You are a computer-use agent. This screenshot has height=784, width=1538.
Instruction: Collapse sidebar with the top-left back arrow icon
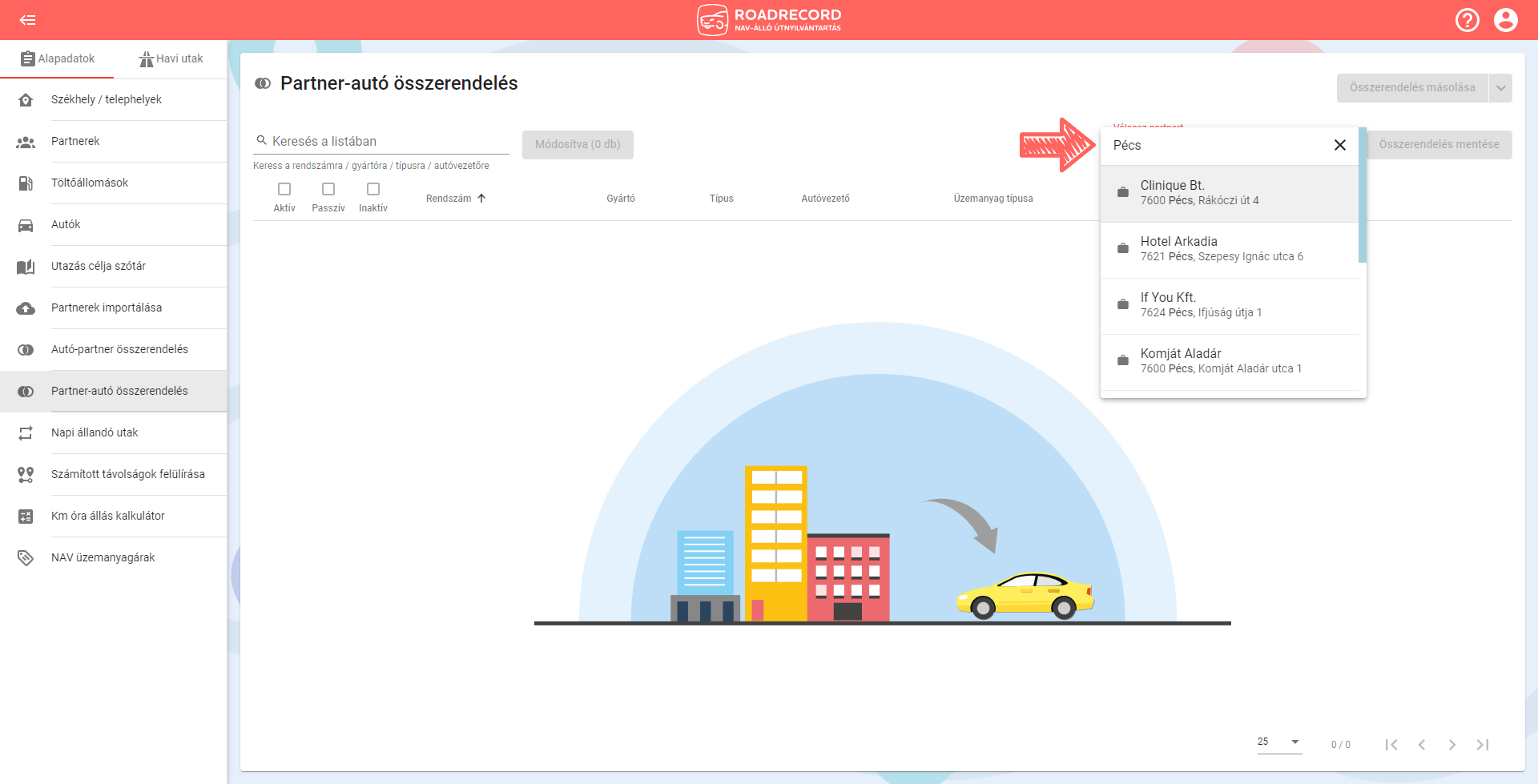(27, 20)
